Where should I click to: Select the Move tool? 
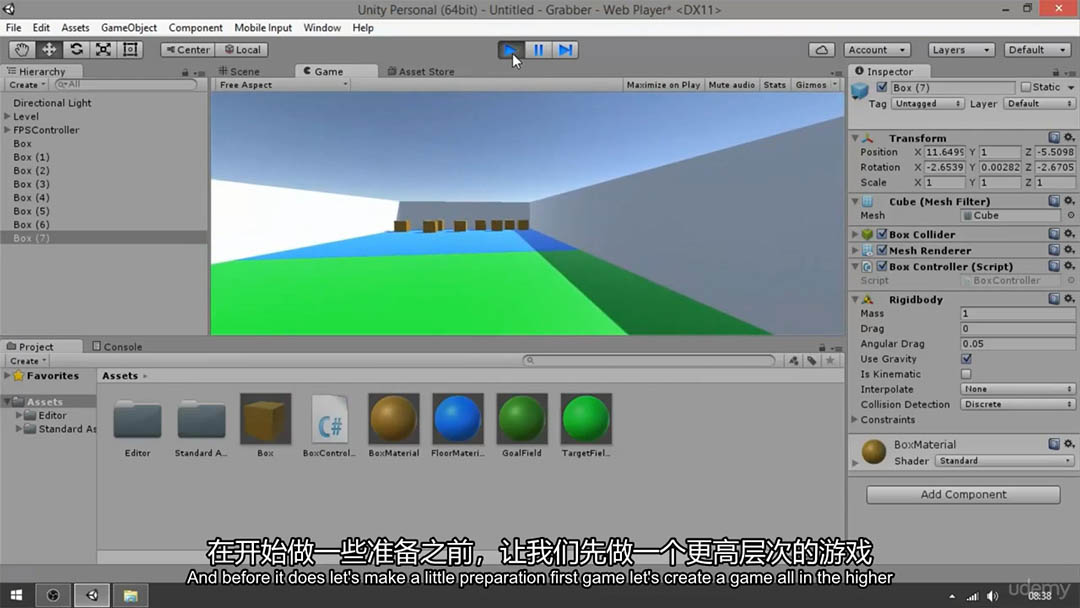click(49, 50)
